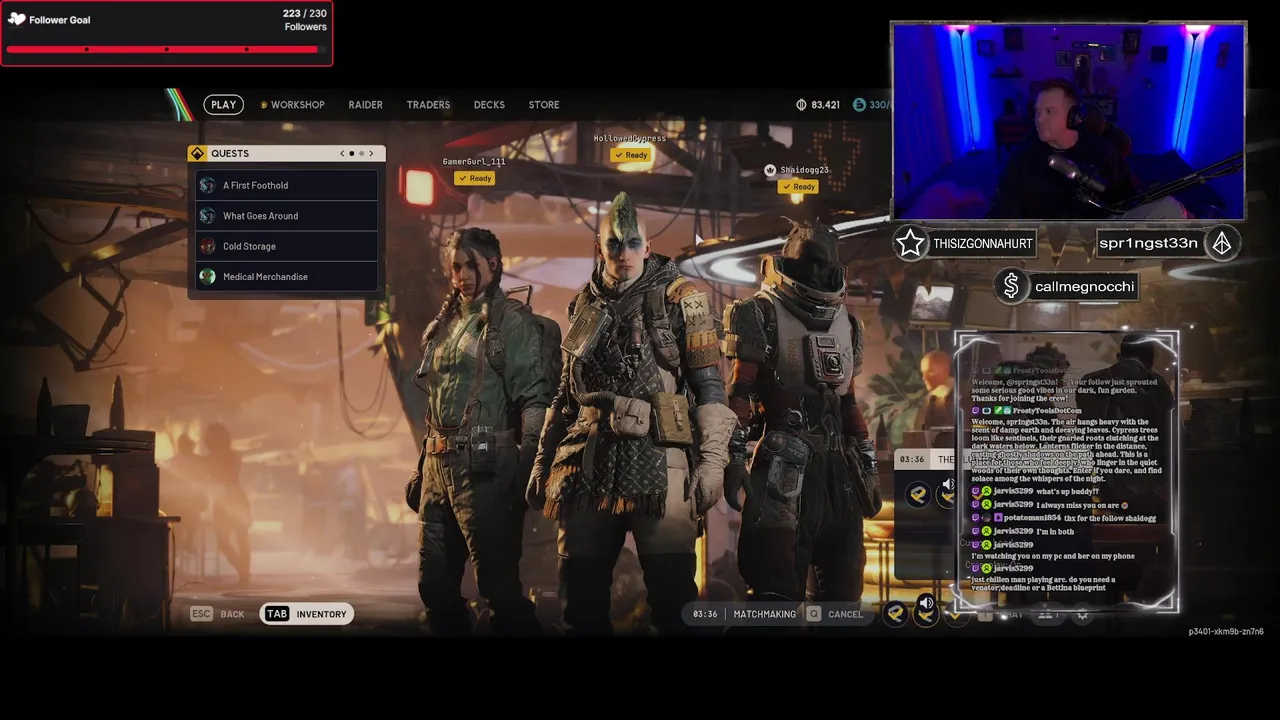
Task: Click the speaker volume icon in bottom bar
Action: tap(926, 603)
